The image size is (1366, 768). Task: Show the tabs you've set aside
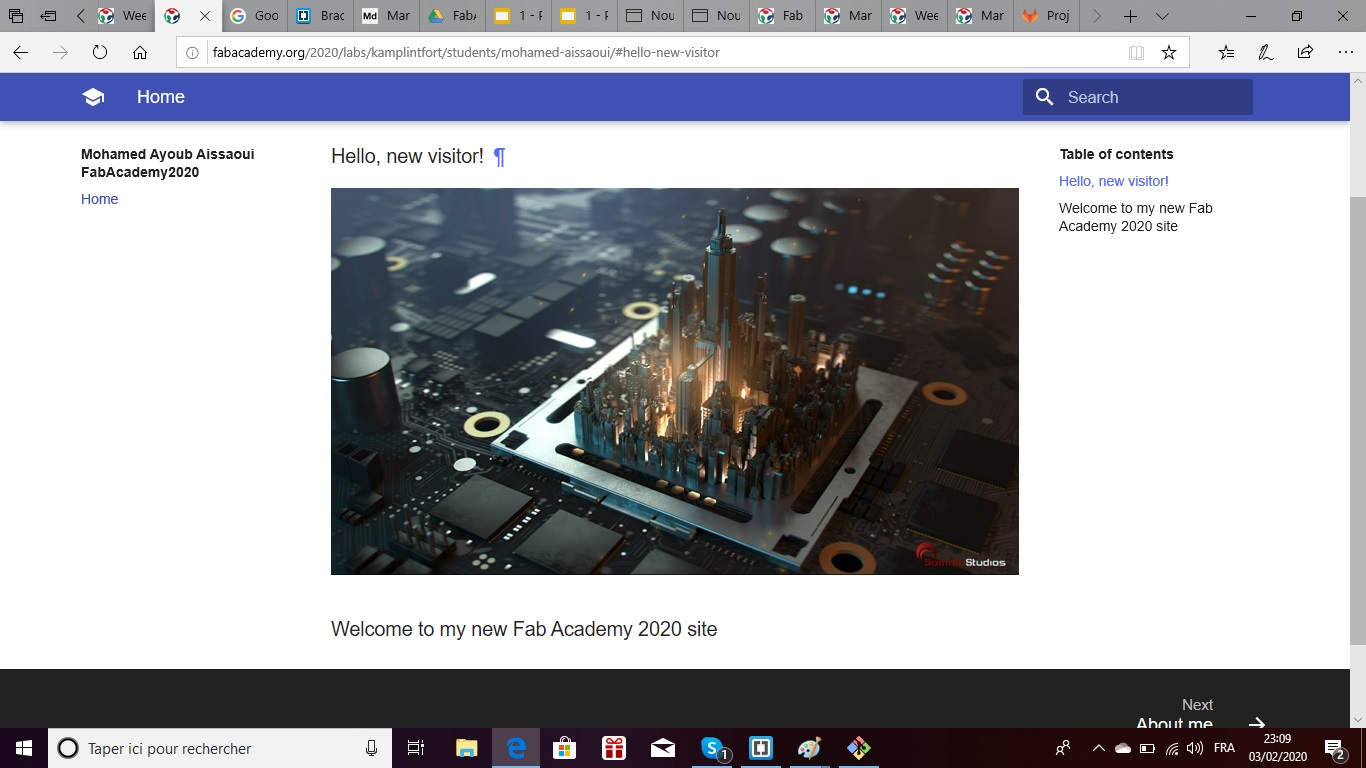coord(16,16)
